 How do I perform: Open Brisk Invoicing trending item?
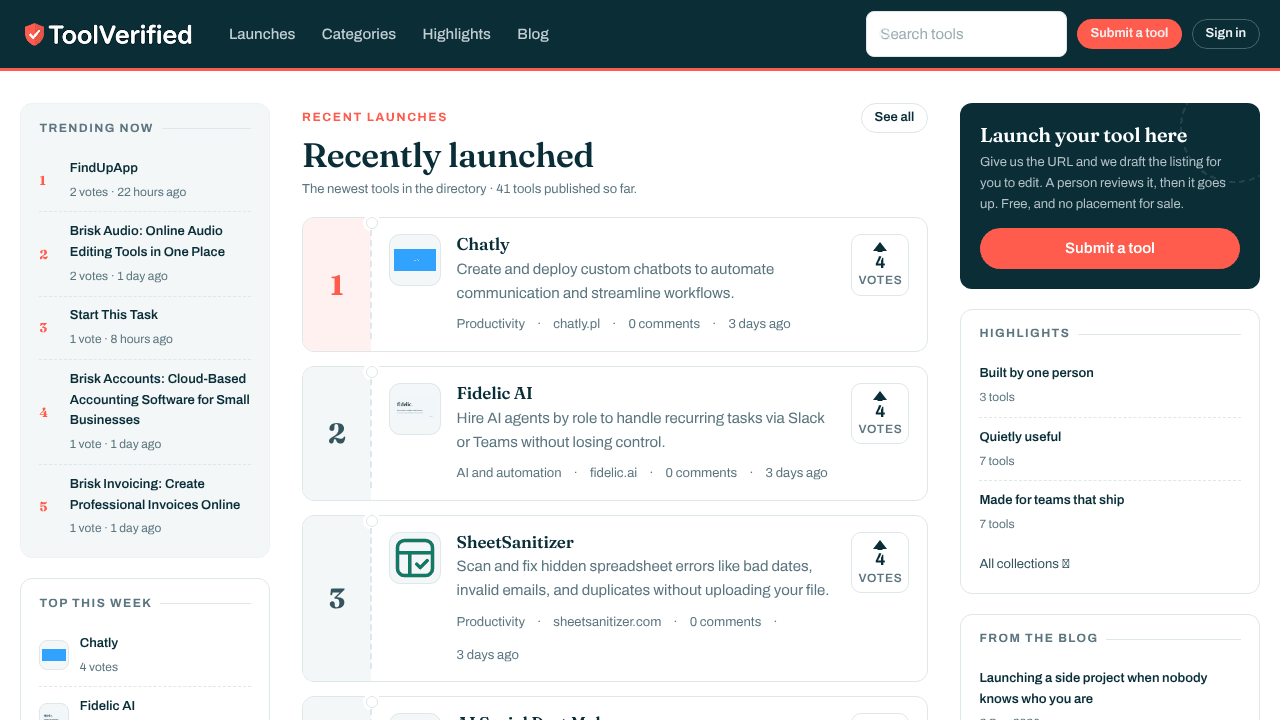[155, 494]
